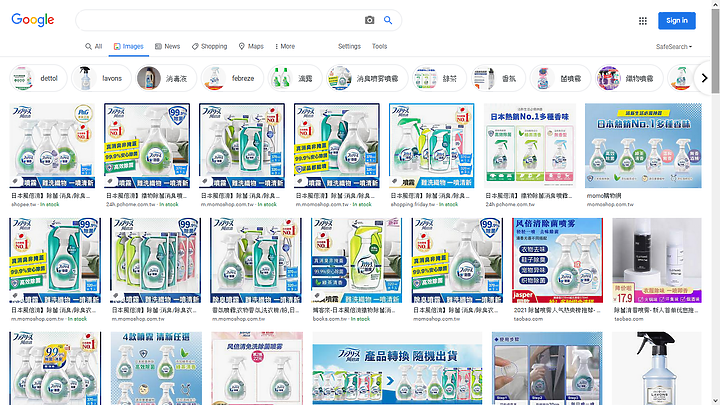
Task: Click the shopping.friday.tw source link
Action: [412, 204]
